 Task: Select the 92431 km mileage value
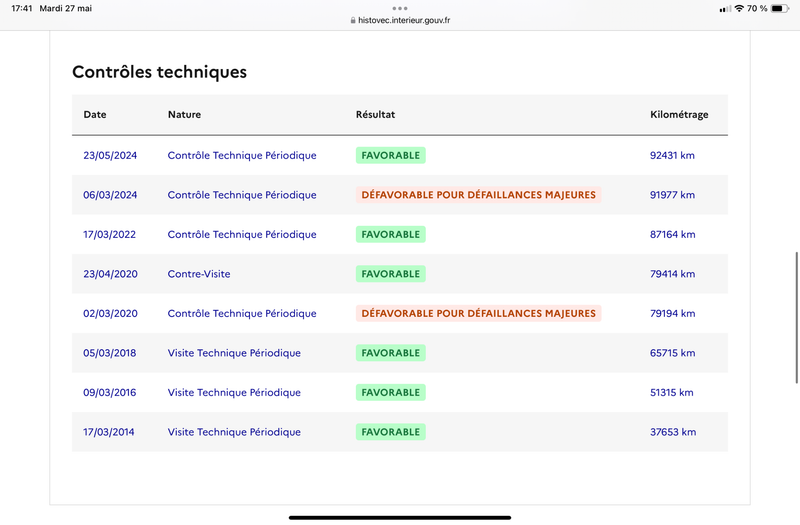tap(672, 155)
